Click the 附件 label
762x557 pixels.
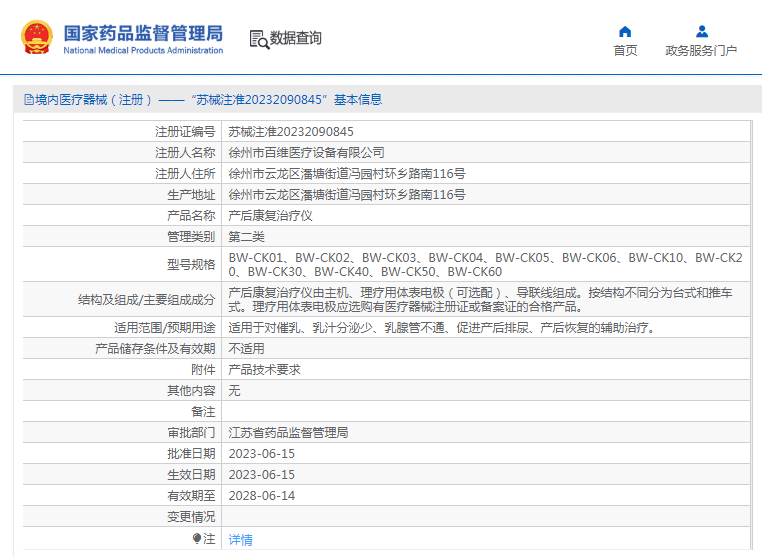[x=203, y=369]
